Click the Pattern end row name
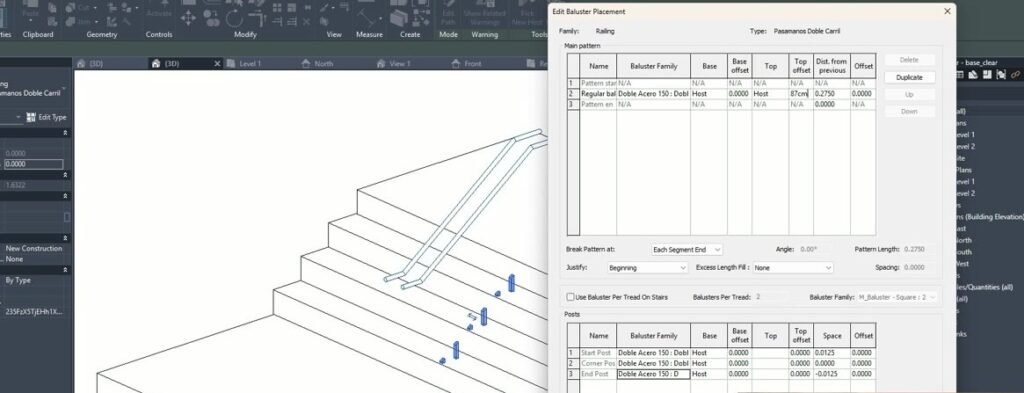Screen dimensions: 1024x393 pos(598,104)
